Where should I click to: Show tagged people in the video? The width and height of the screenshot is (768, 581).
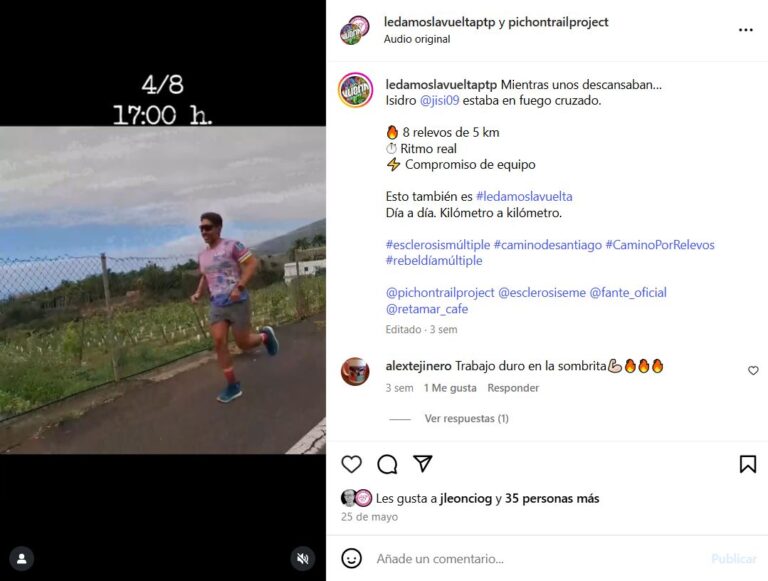pyautogui.click(x=22, y=558)
